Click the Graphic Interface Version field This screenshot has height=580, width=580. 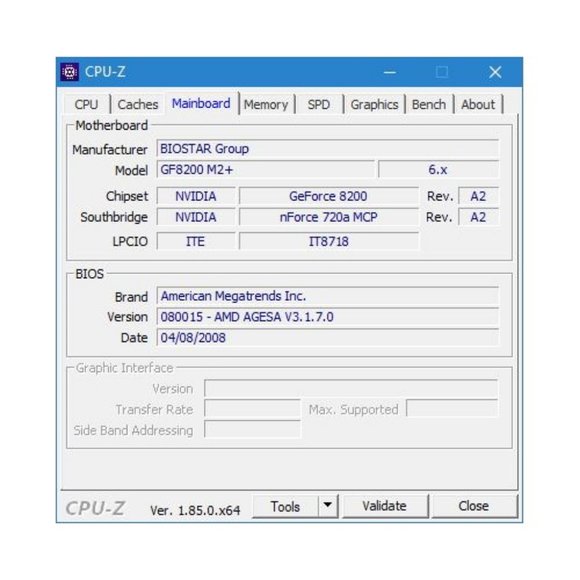(351, 389)
